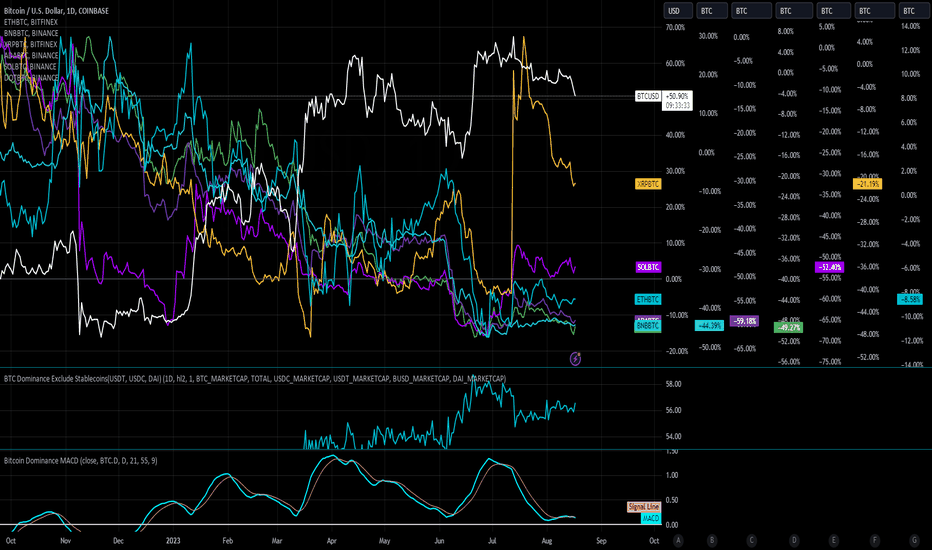This screenshot has width=932, height=550.
Task: Click the yellow XRPBTC series label
Action: point(648,184)
